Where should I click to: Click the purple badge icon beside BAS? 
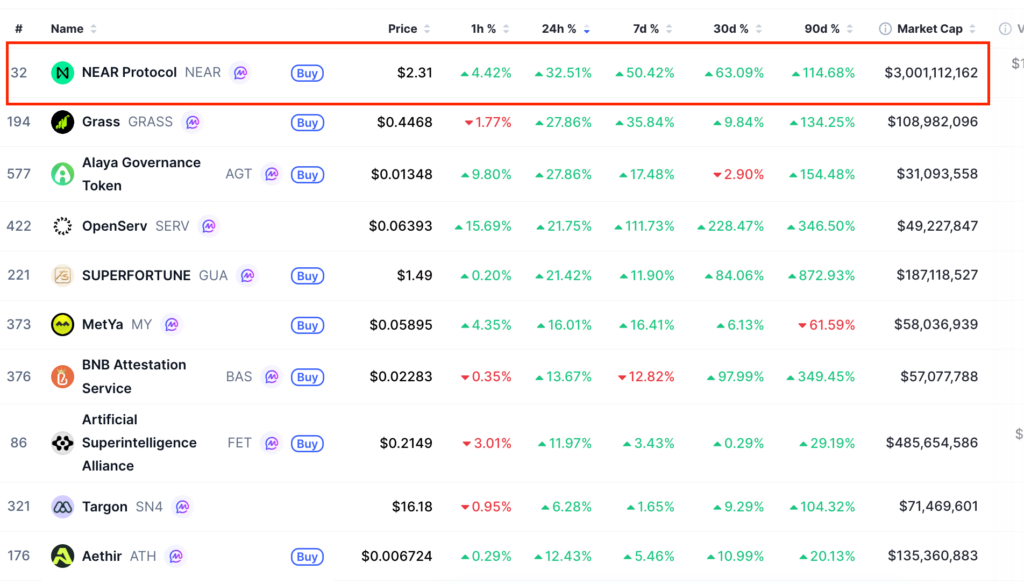(x=272, y=377)
